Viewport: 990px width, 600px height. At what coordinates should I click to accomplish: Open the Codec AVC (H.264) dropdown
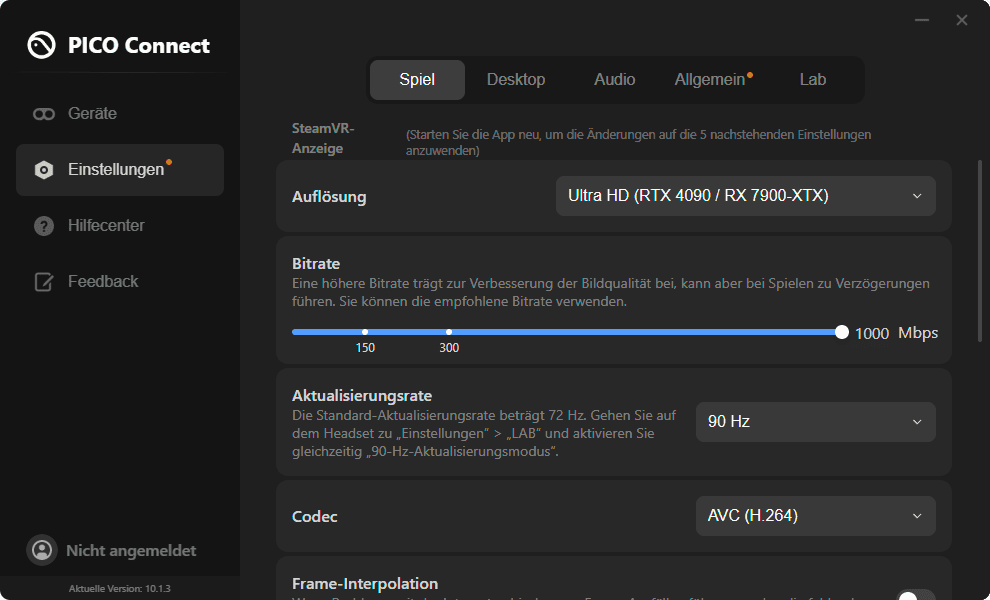(816, 516)
